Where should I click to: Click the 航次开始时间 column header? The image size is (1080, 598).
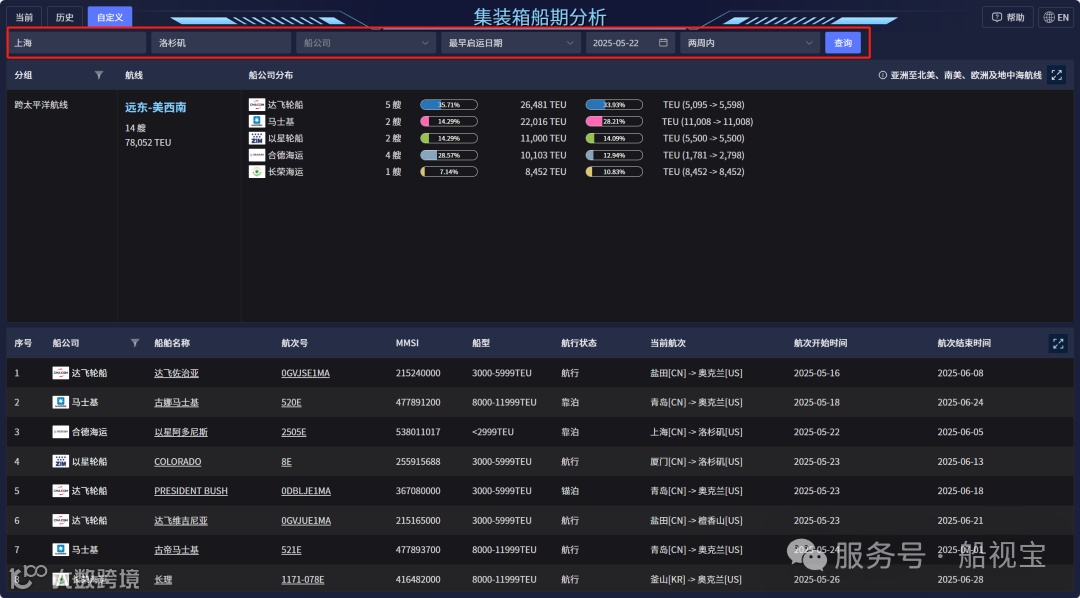click(x=820, y=343)
